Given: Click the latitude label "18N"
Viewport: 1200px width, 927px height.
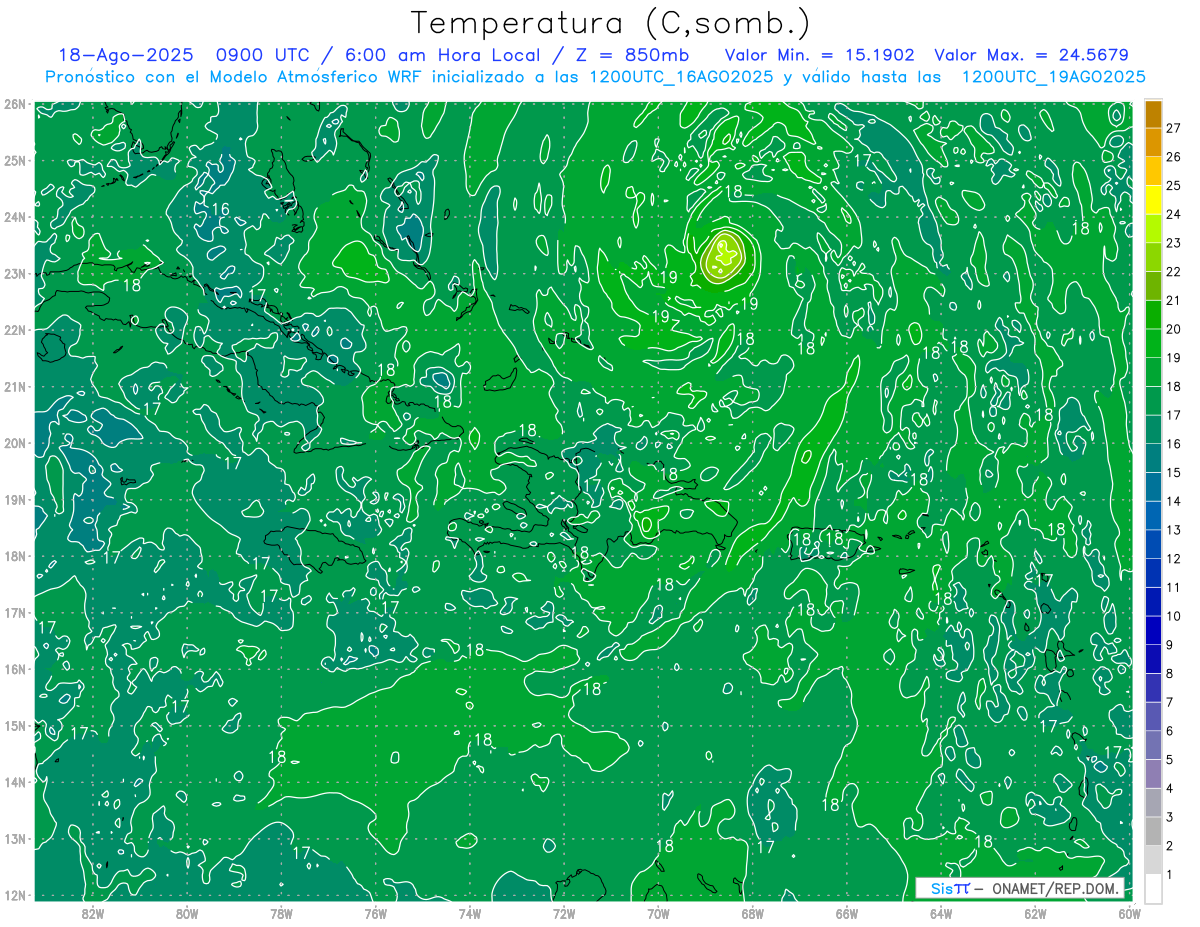Looking at the screenshot, I should 14,556.
